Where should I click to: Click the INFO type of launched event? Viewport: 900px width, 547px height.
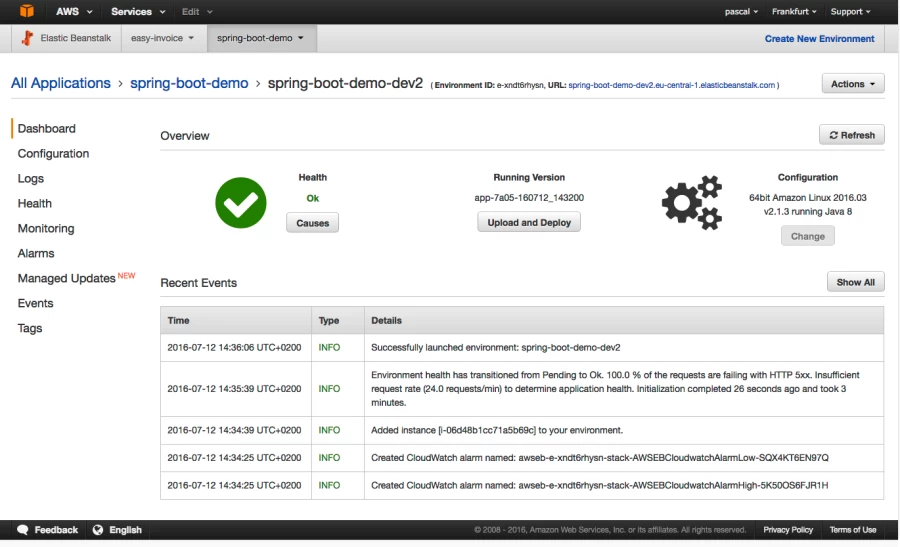point(329,347)
